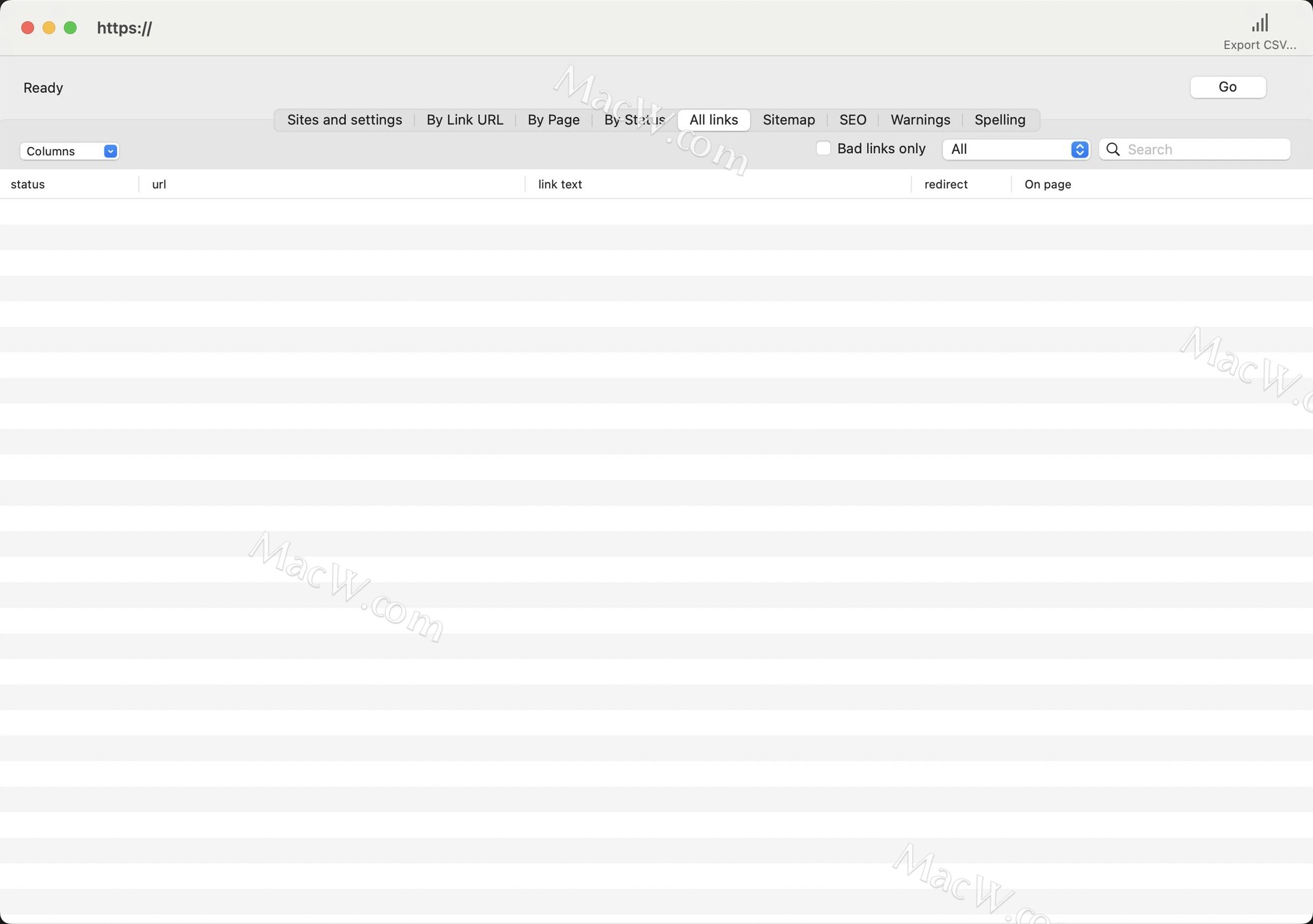
Task: Maximize the window with the green button
Action: click(70, 27)
